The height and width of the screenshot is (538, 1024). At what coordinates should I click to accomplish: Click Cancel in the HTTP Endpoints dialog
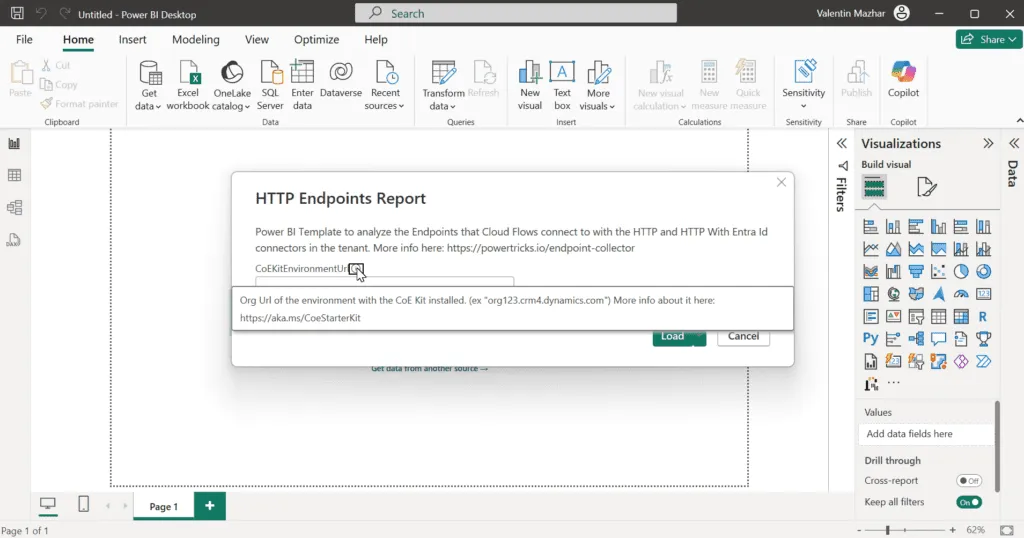(743, 336)
